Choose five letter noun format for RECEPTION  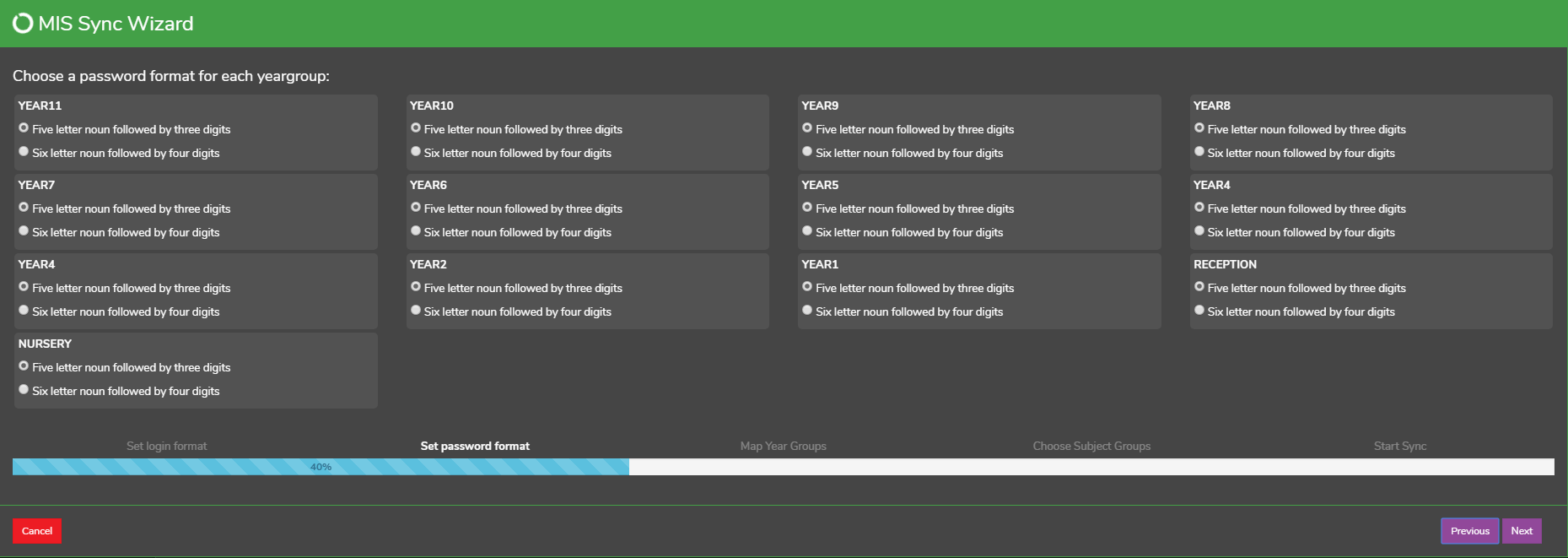(1199, 287)
